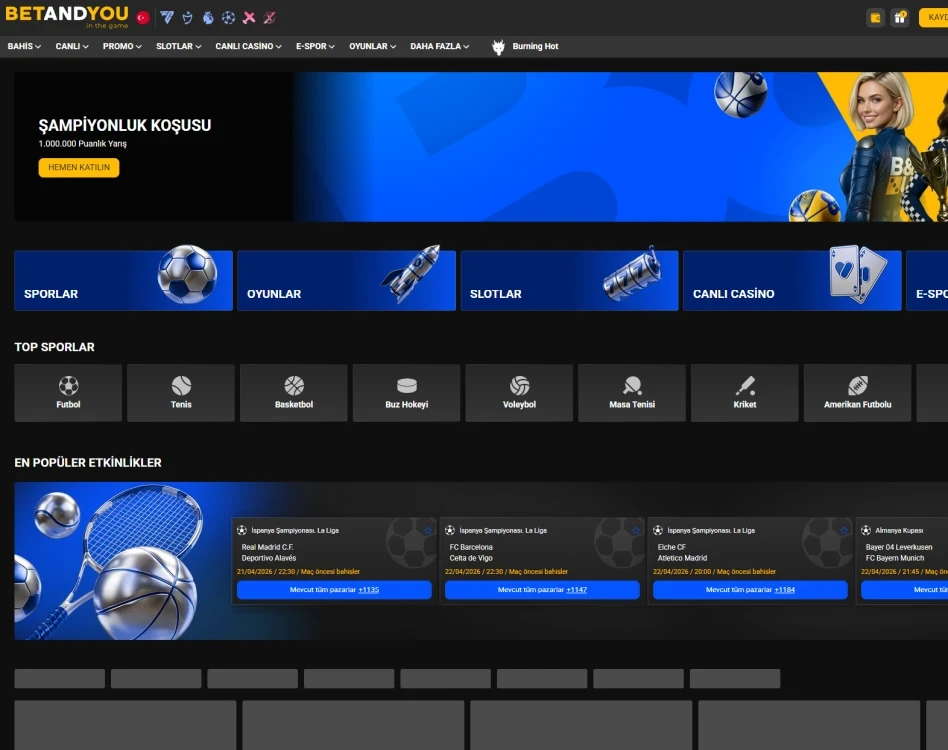
Task: Expand the E-SPOR menu
Action: pos(315,46)
